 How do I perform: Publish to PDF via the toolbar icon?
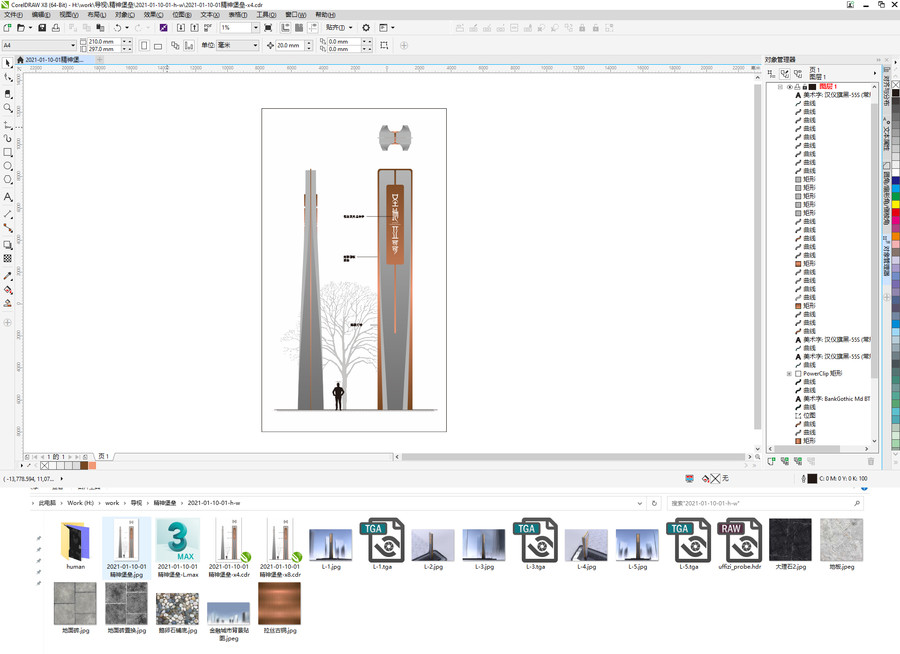(208, 28)
